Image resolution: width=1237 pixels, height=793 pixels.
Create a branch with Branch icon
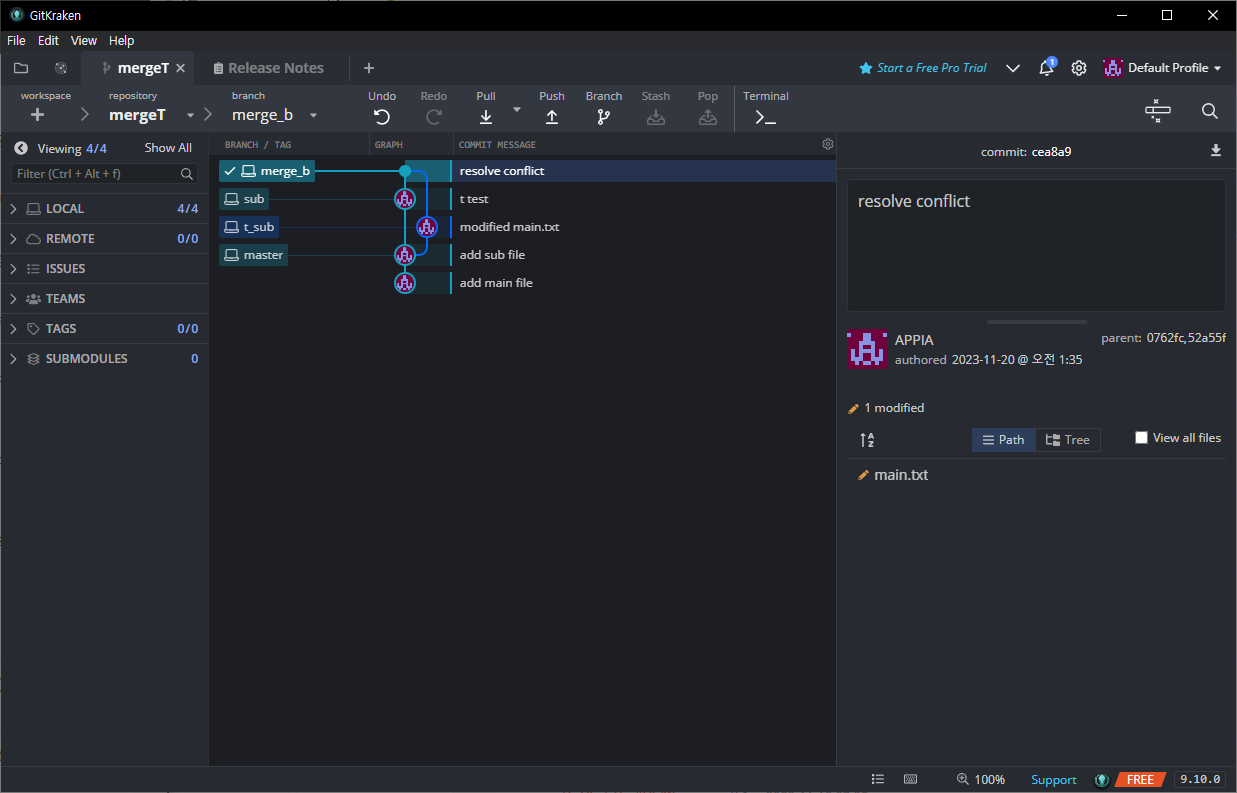coord(604,117)
